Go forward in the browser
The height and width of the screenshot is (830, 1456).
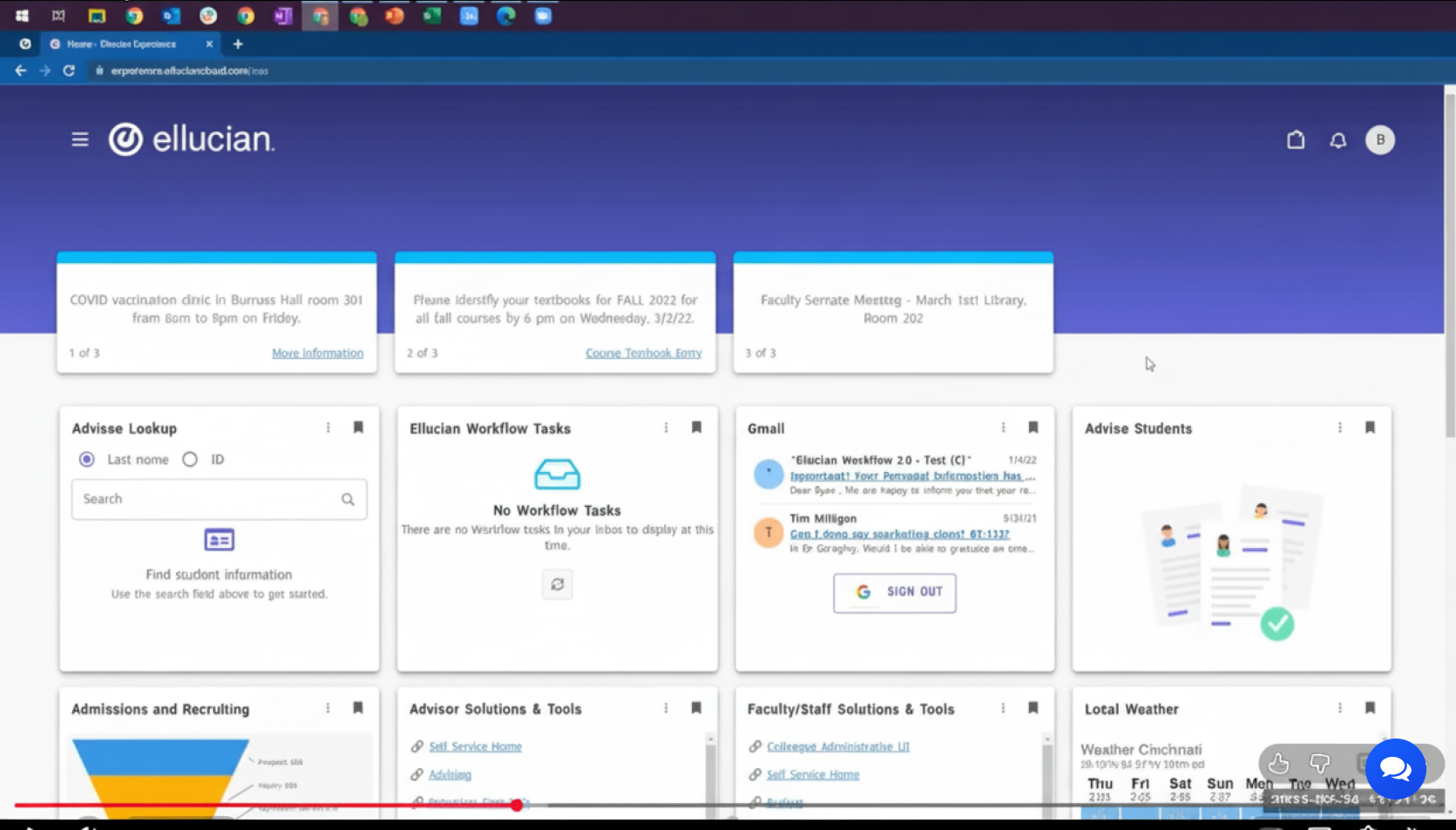[44, 71]
